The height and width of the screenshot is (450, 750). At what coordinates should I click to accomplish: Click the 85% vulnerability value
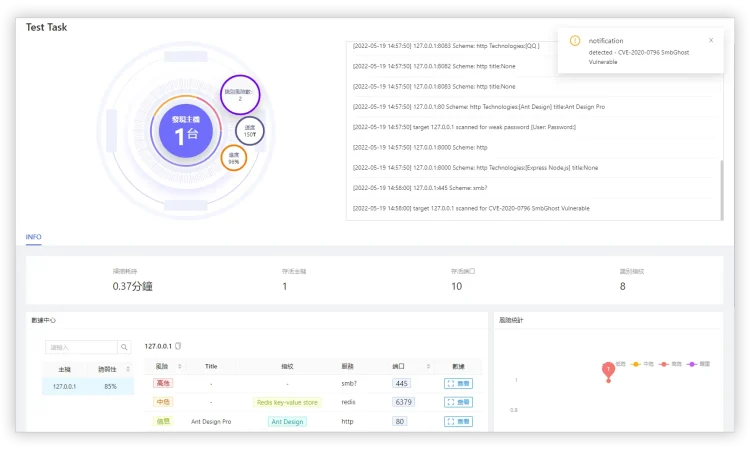click(110, 386)
